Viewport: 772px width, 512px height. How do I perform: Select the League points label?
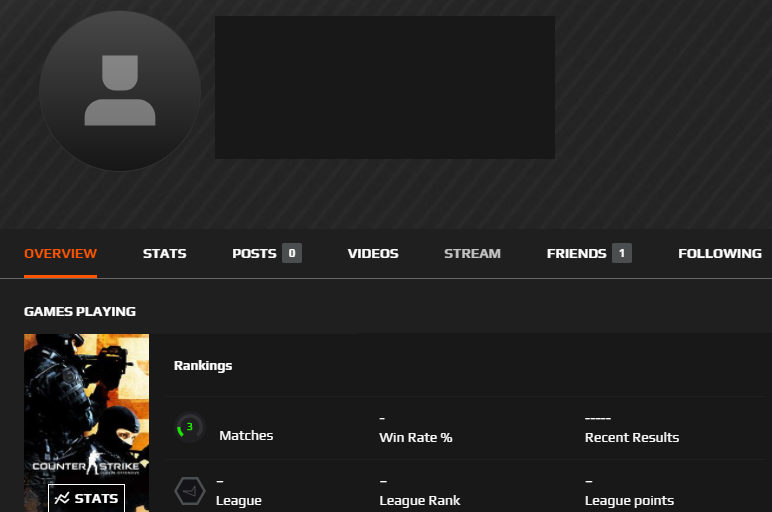tap(629, 501)
